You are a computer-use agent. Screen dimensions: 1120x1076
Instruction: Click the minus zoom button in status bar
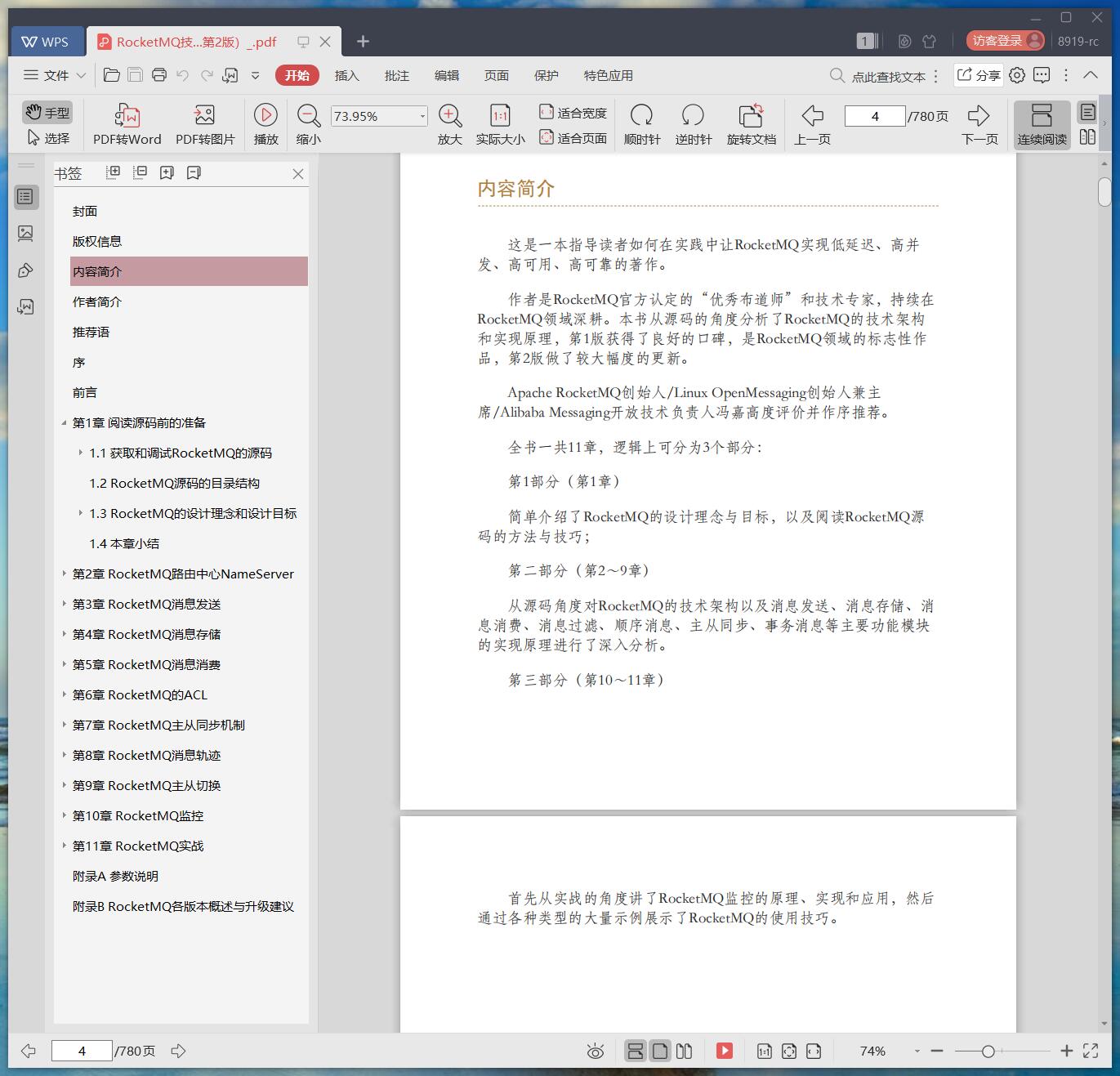coord(937,1051)
